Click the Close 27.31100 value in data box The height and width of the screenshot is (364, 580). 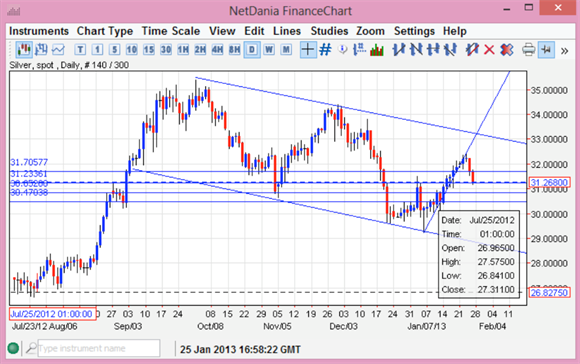point(496,290)
